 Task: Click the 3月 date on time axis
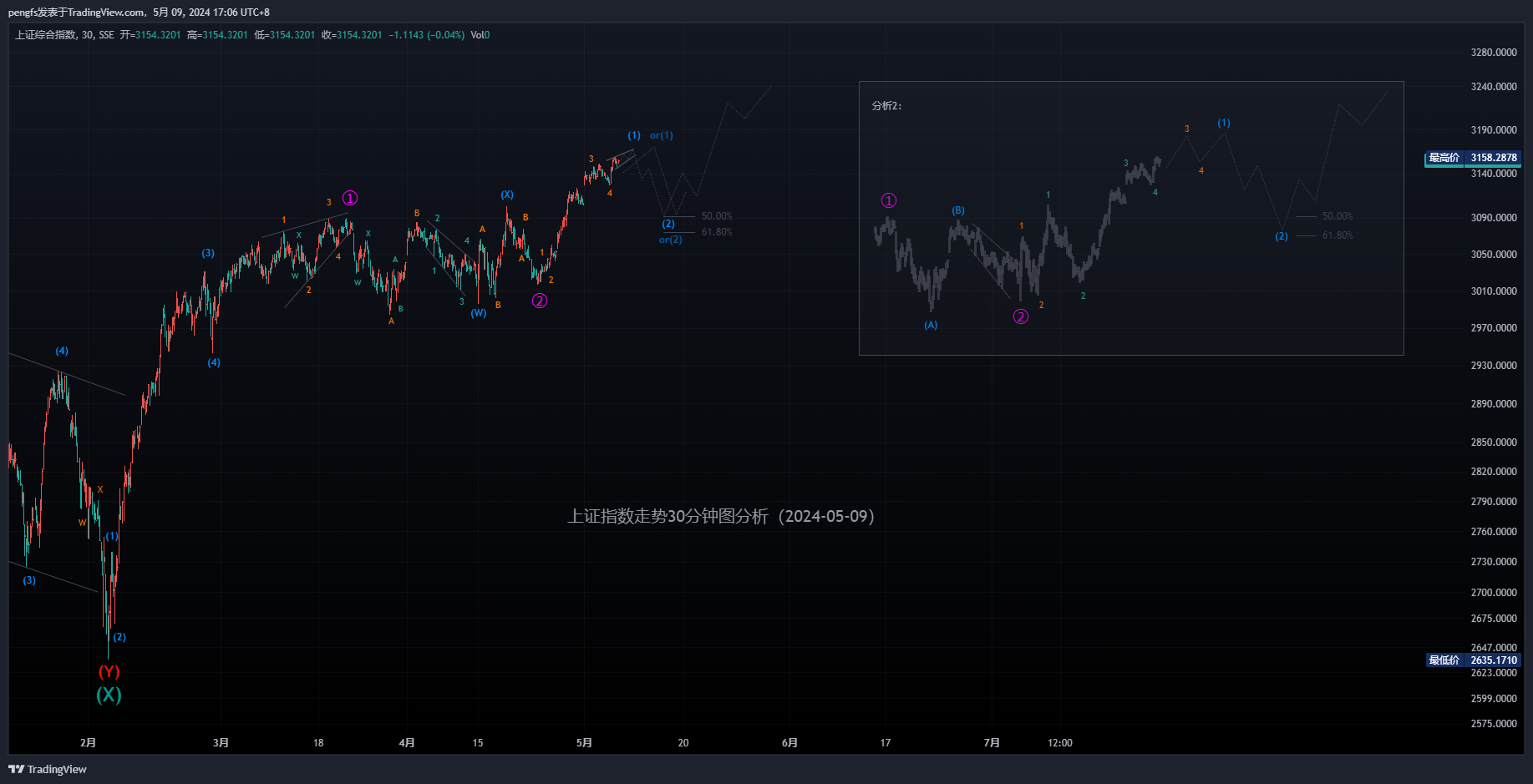click(x=221, y=742)
